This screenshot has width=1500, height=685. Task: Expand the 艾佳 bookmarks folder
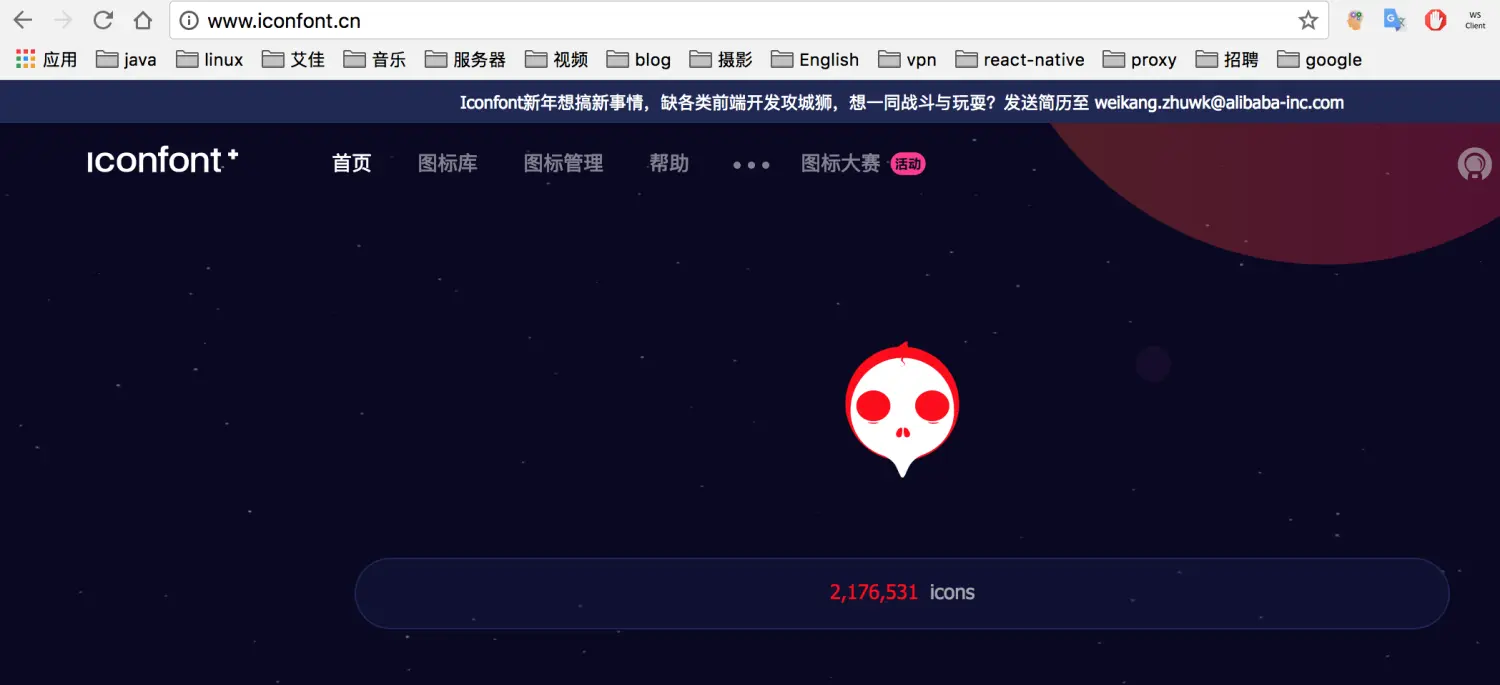pyautogui.click(x=294, y=60)
